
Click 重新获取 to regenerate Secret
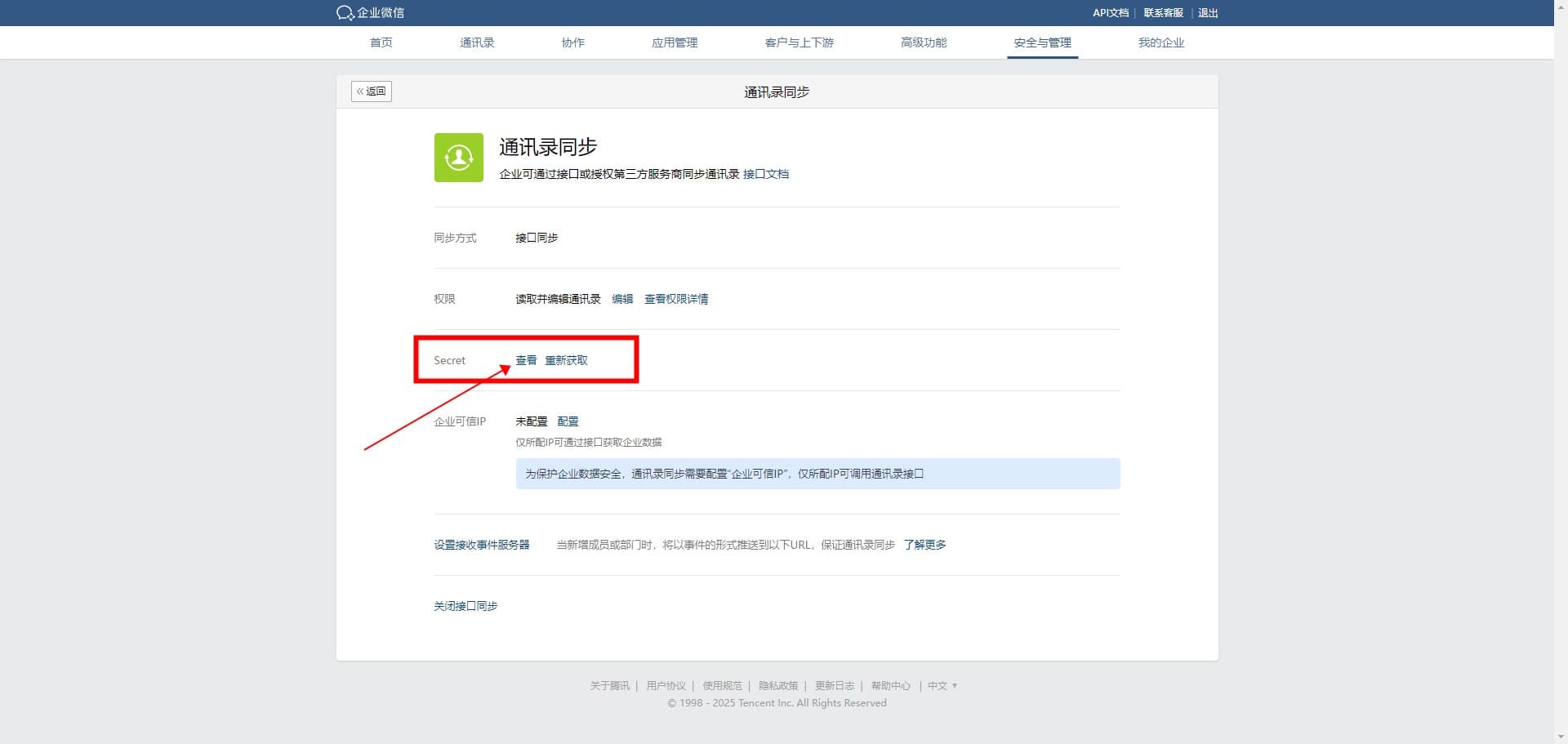point(566,360)
